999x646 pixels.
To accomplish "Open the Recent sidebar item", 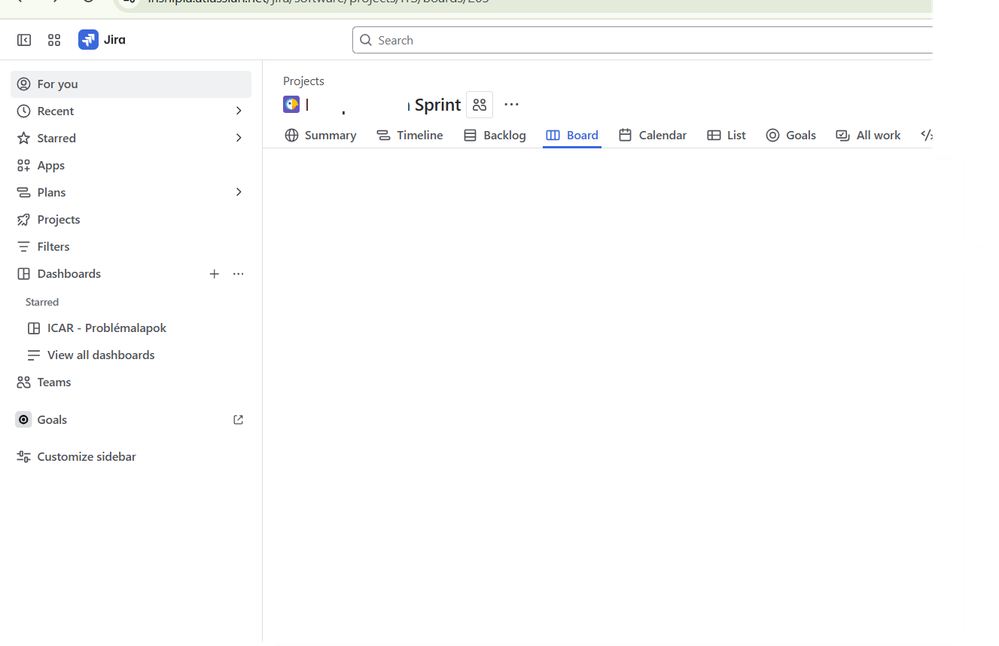I will coord(131,111).
